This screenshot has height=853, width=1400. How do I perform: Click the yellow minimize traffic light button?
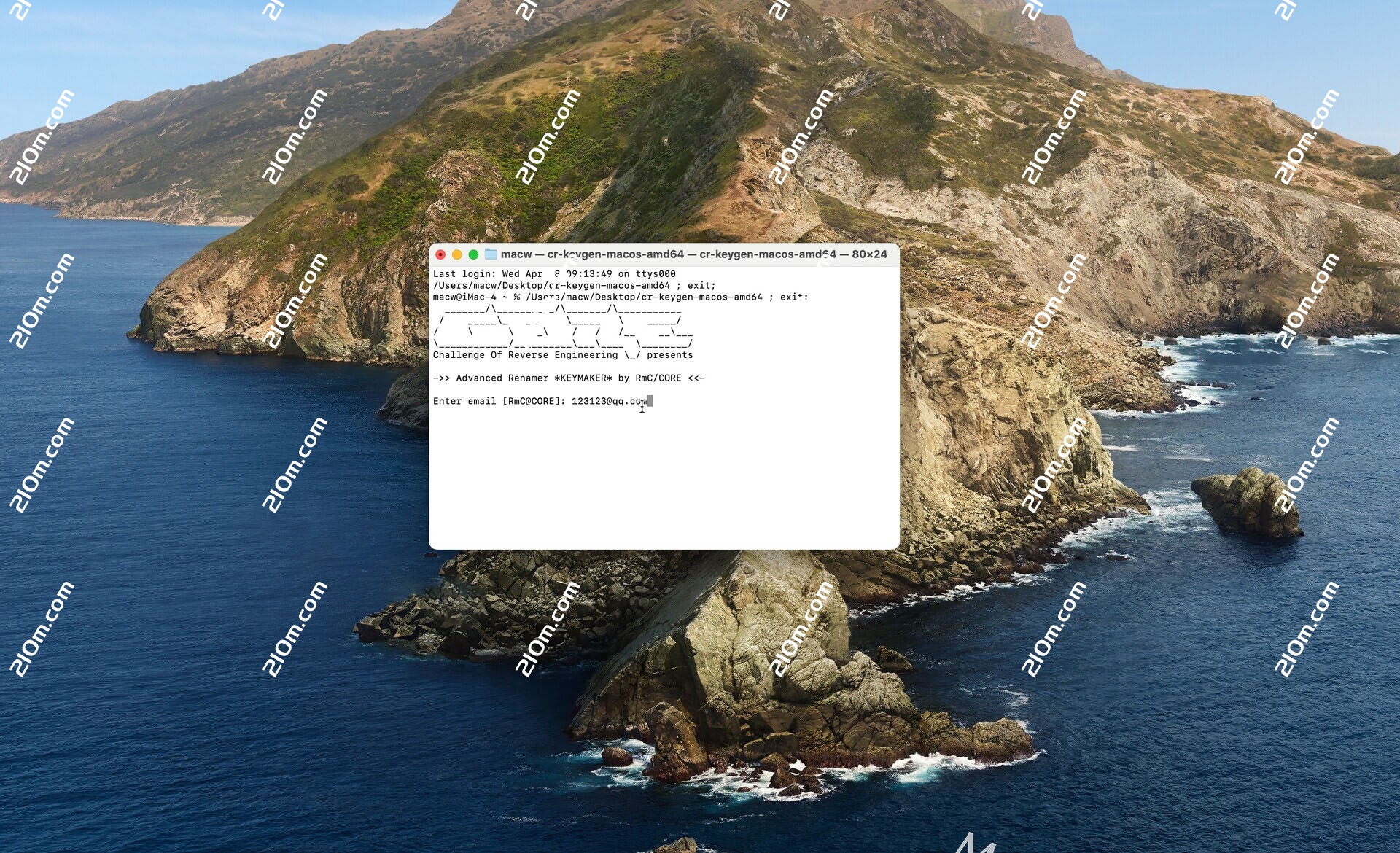[456, 255]
